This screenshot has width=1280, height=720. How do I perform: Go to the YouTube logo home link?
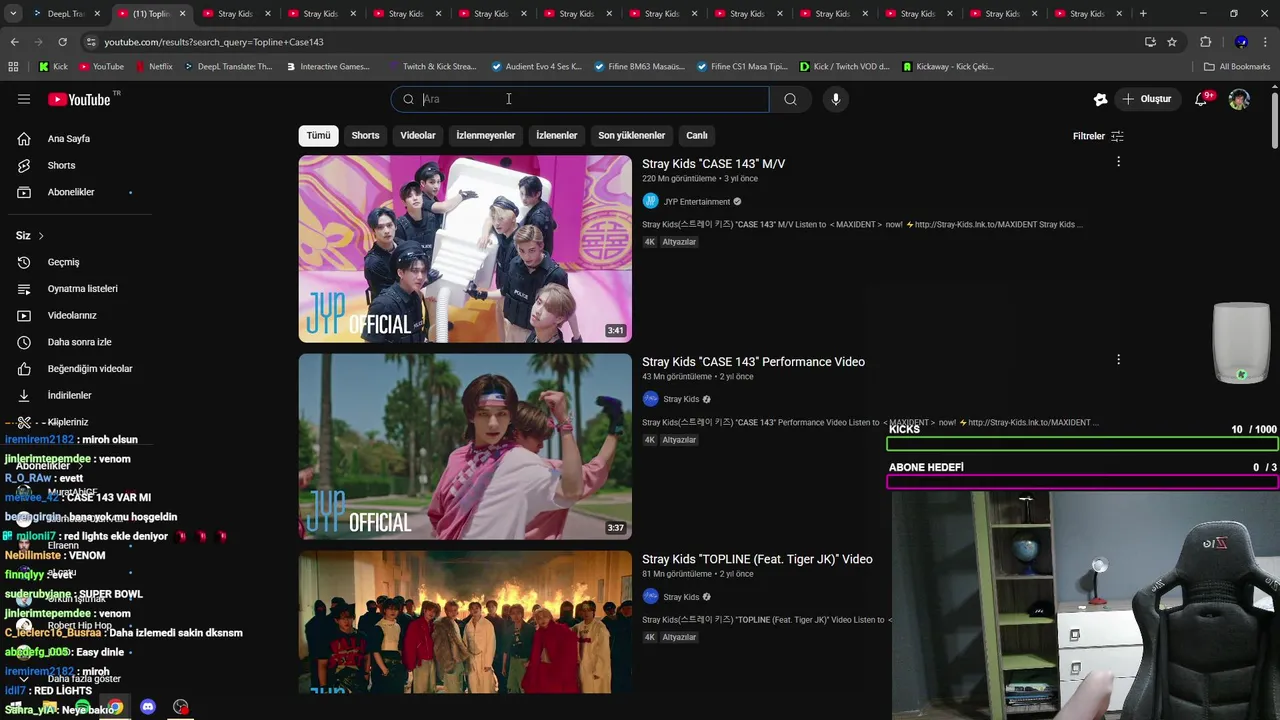79,99
